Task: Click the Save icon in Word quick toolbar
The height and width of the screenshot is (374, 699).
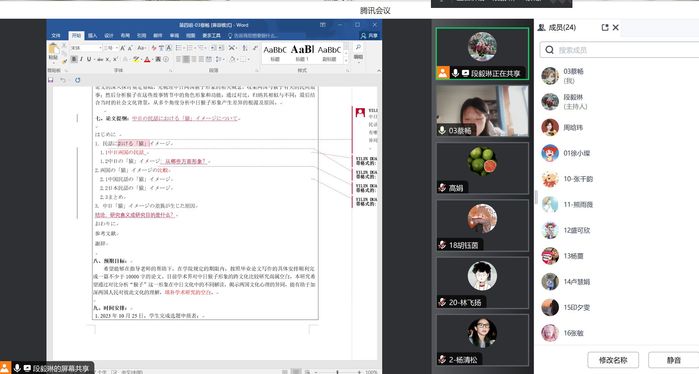Action: tap(50, 80)
